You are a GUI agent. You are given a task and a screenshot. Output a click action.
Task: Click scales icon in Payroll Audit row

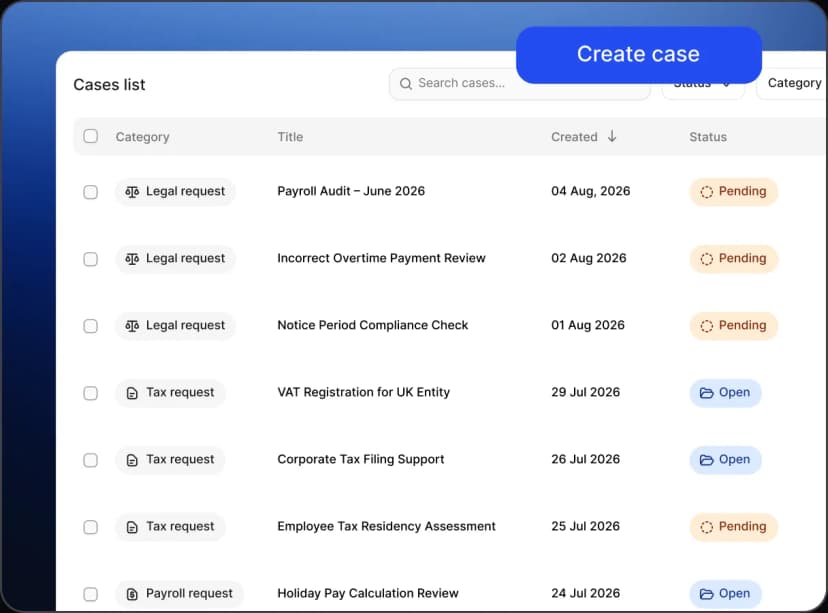point(132,192)
